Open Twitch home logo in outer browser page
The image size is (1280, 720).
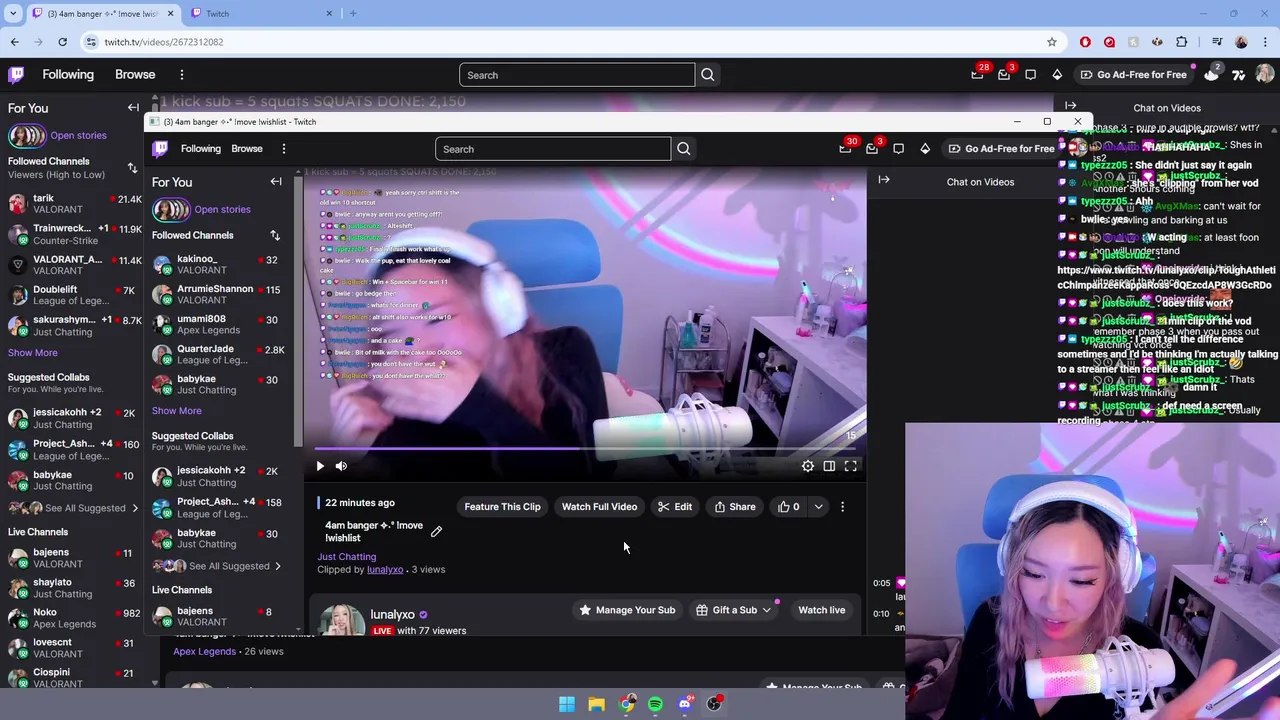tap(16, 75)
